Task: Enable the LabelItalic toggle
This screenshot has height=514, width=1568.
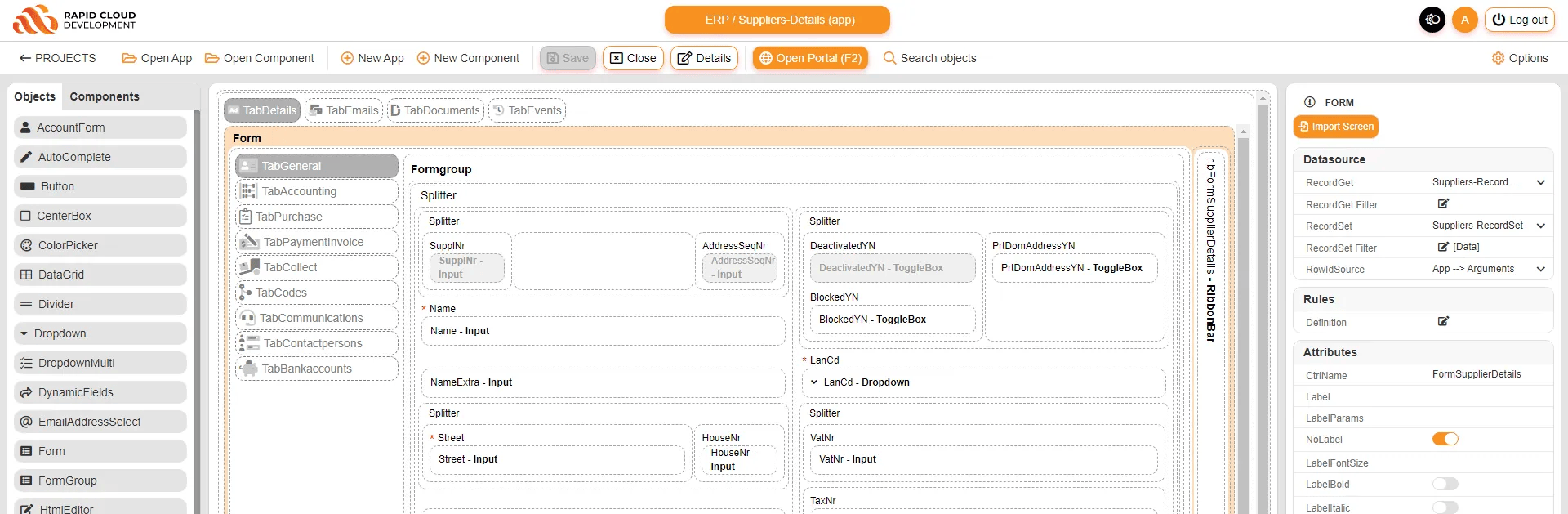Action: click(x=1445, y=507)
